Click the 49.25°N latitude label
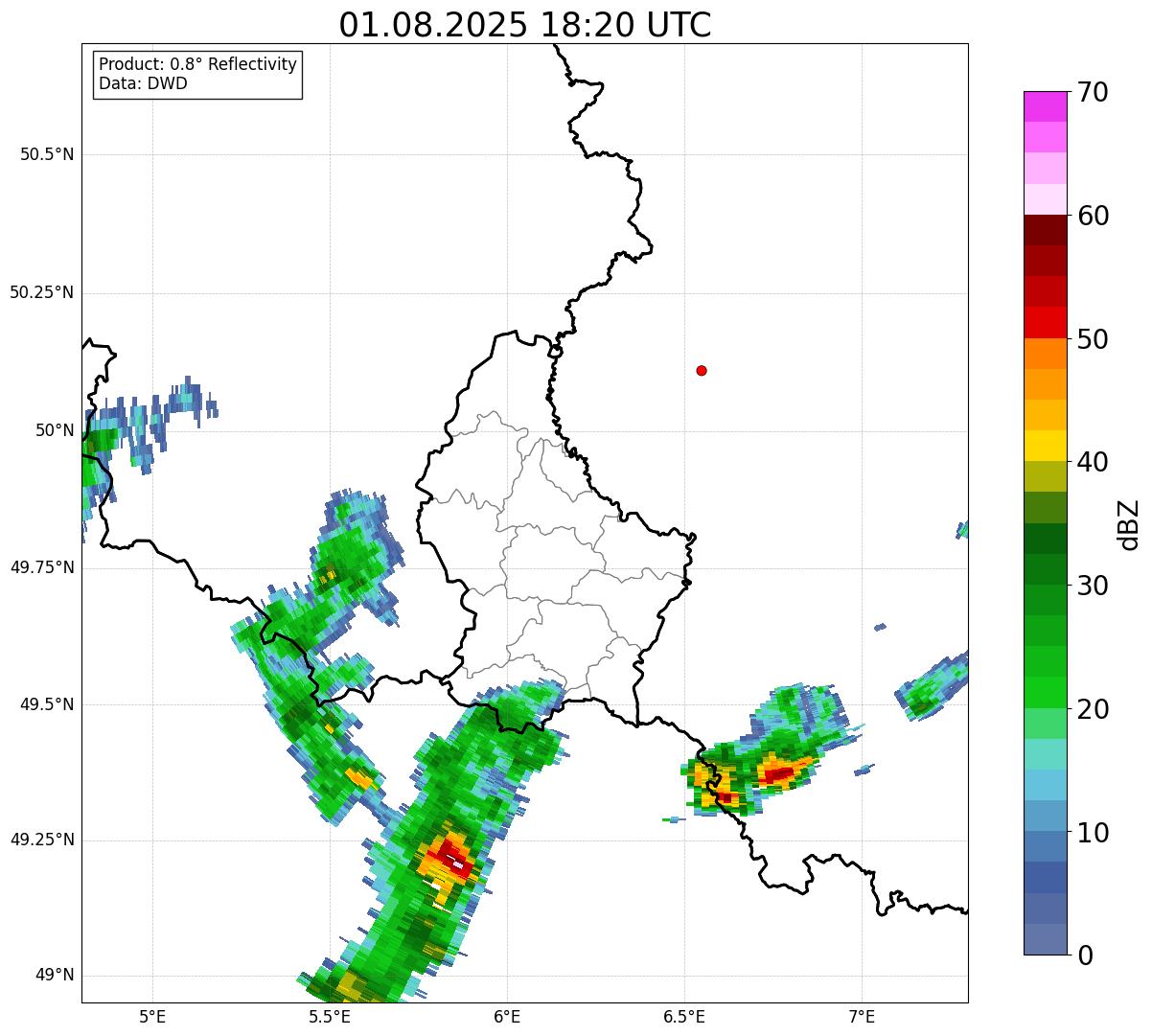1152x1036 pixels. pyautogui.click(x=42, y=840)
